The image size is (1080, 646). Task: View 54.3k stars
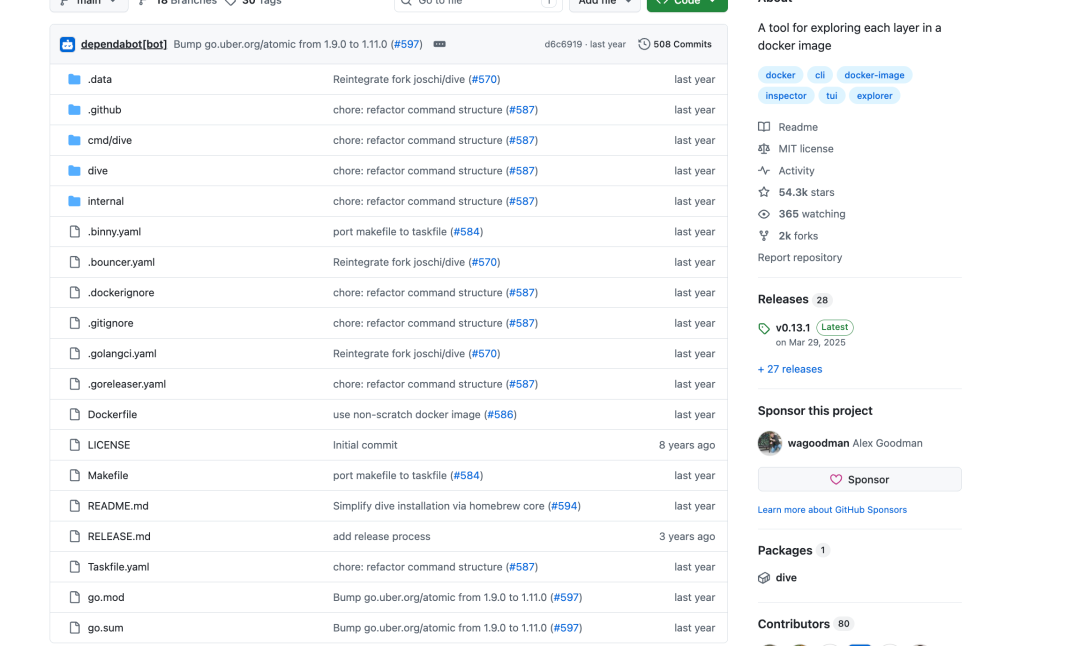tap(807, 192)
